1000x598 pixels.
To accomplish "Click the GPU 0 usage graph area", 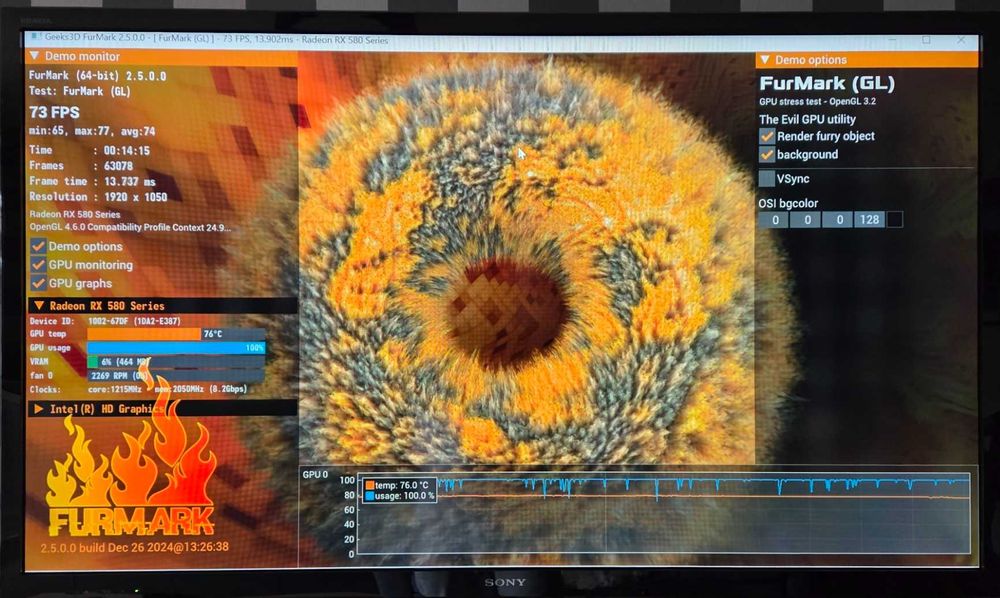I will tap(663, 513).
